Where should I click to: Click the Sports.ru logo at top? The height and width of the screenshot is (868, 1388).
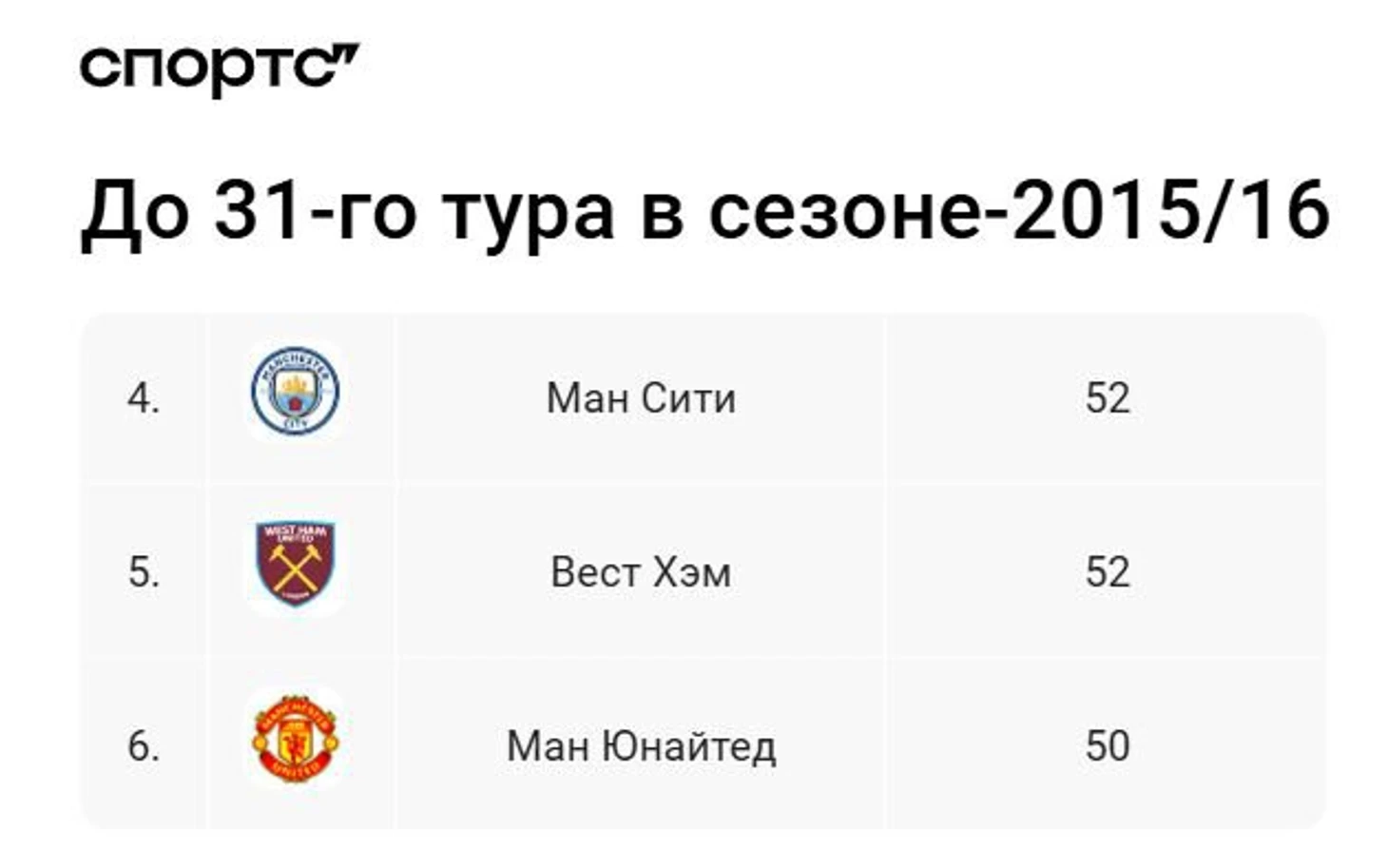coord(219,69)
